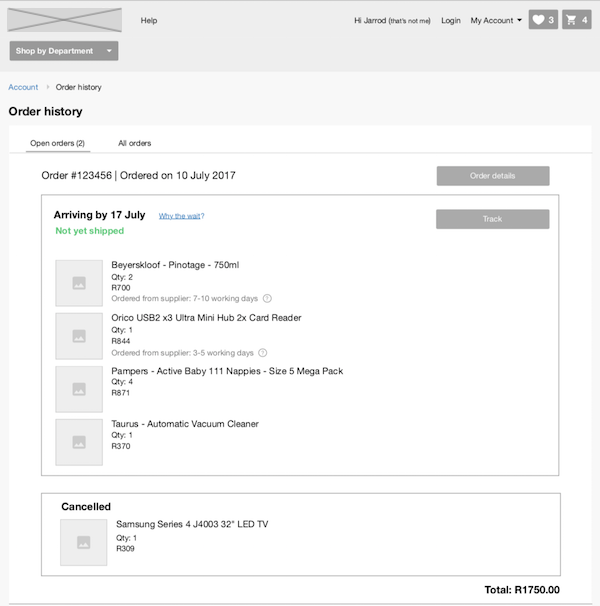600x606 pixels.
Task: Open the 'Why the wait?' link
Action: (x=181, y=216)
